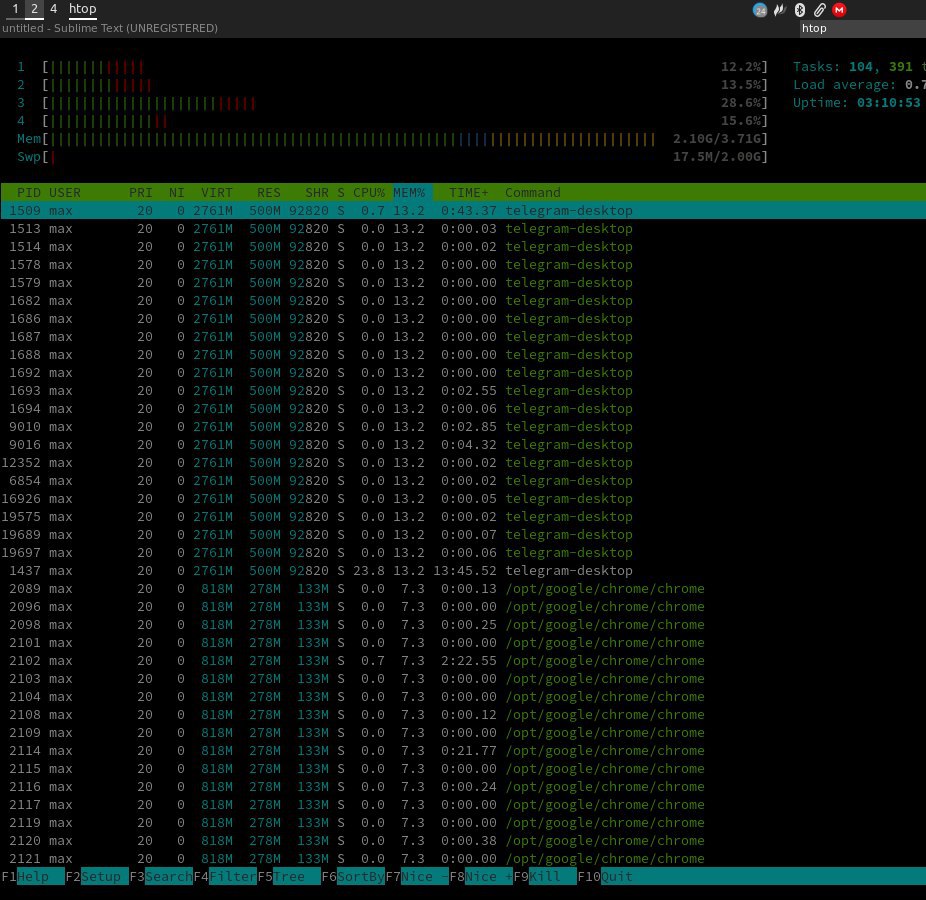Image resolution: width=926 pixels, height=900 pixels.
Task: Select telegram-desktop process PID 1513
Action: click(x=463, y=229)
